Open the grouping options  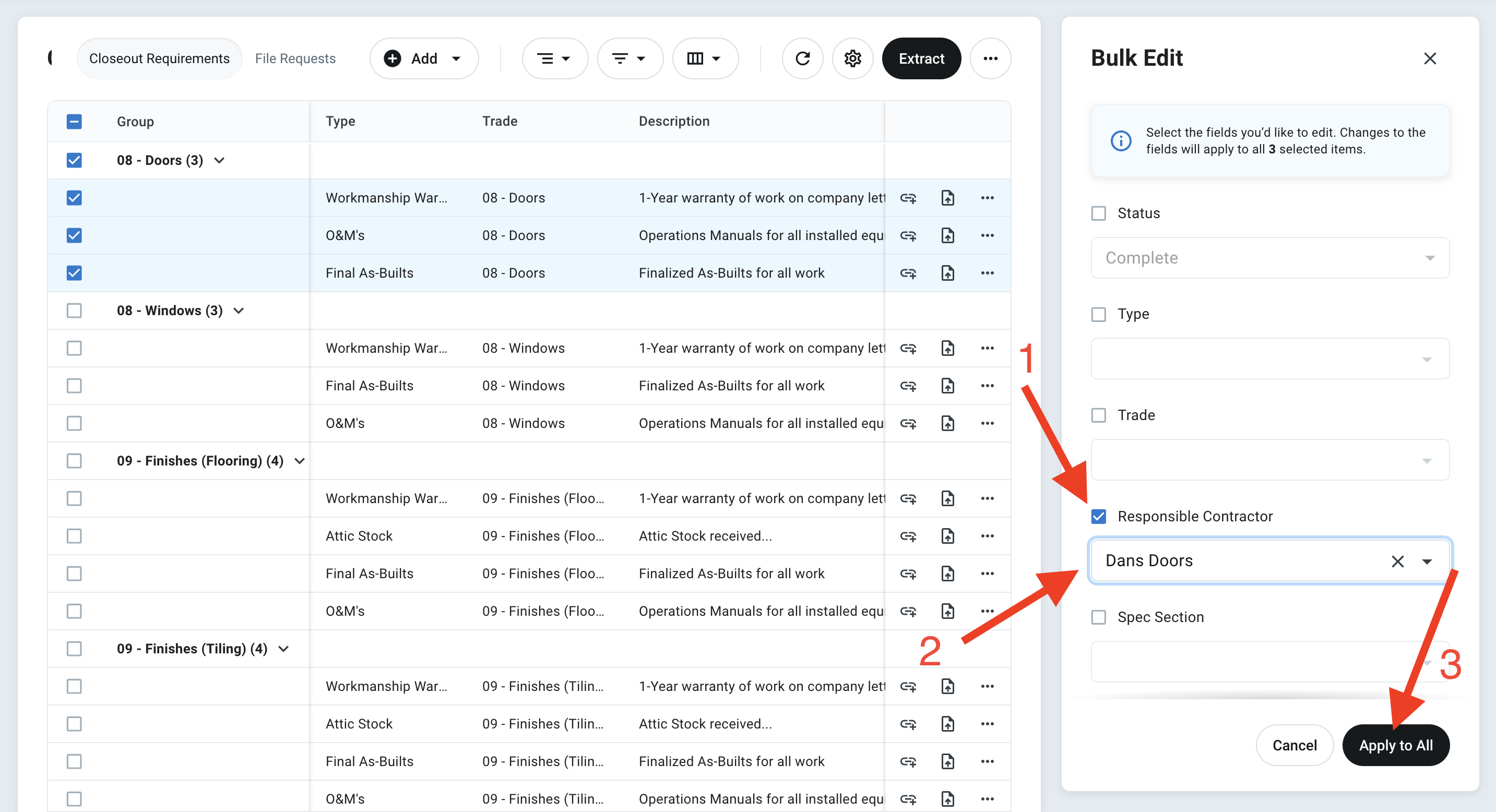[554, 58]
